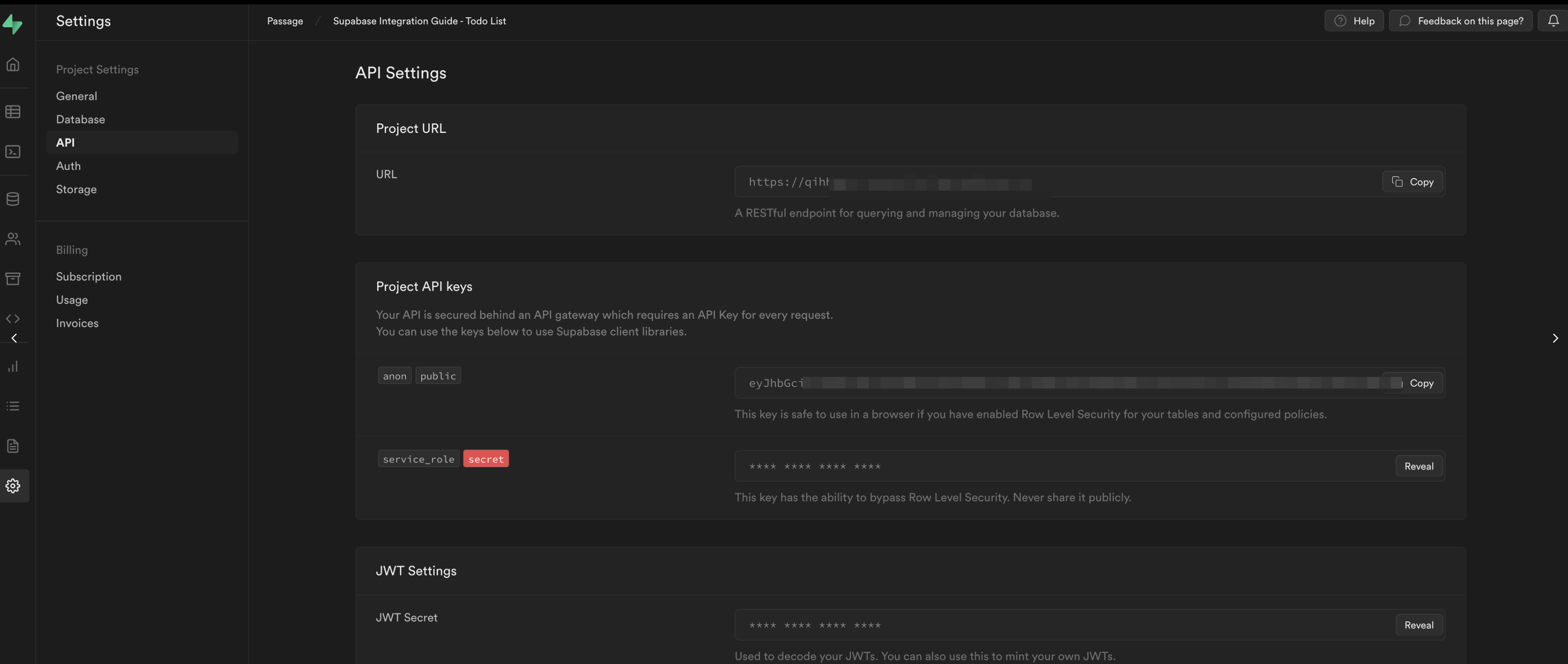Open the Settings gear icon
The image size is (1568, 664).
tap(13, 486)
